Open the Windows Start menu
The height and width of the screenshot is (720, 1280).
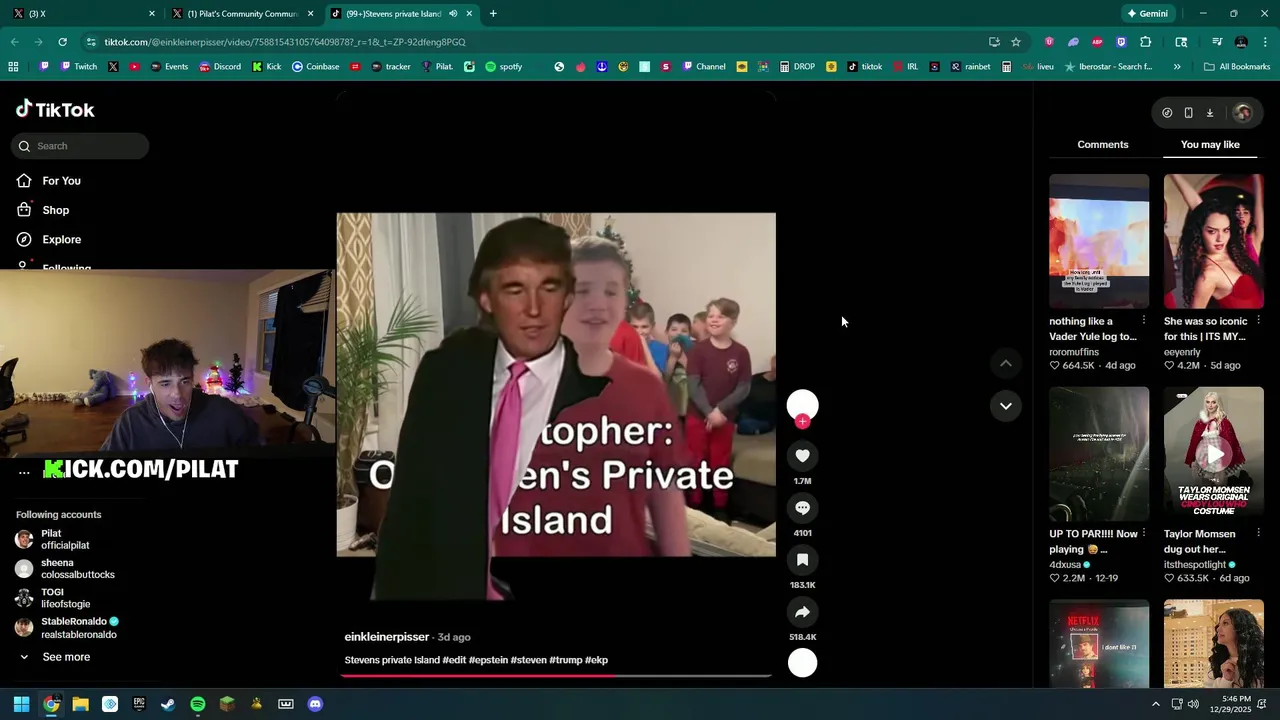21,704
